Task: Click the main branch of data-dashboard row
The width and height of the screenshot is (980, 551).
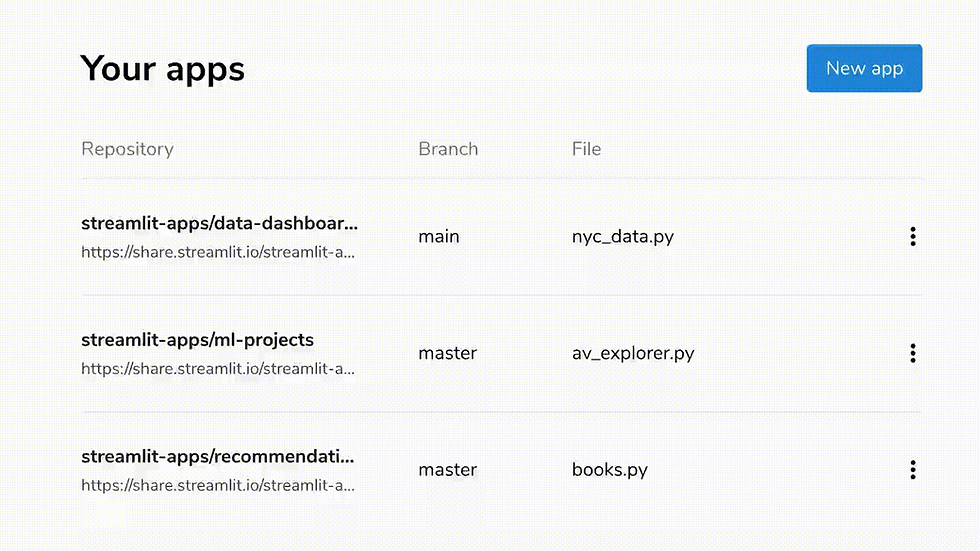Action: (x=439, y=237)
